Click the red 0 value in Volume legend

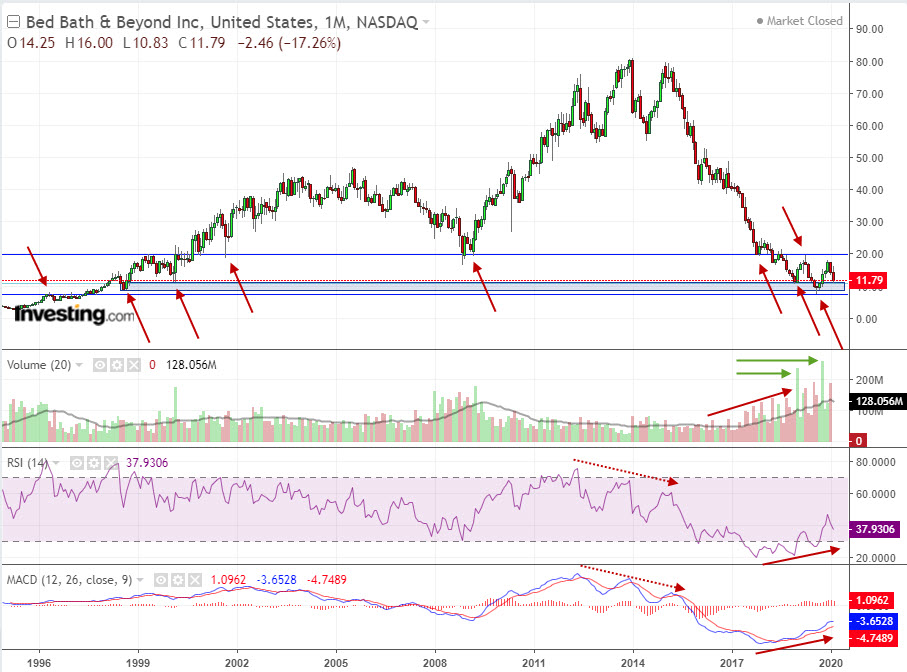152,365
